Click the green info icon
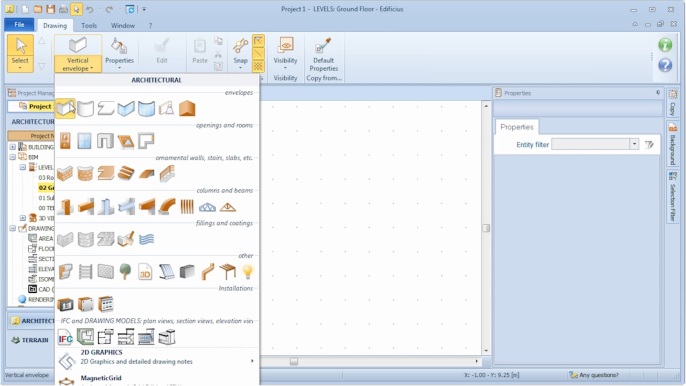Image resolution: width=686 pixels, height=386 pixels. [x=665, y=45]
